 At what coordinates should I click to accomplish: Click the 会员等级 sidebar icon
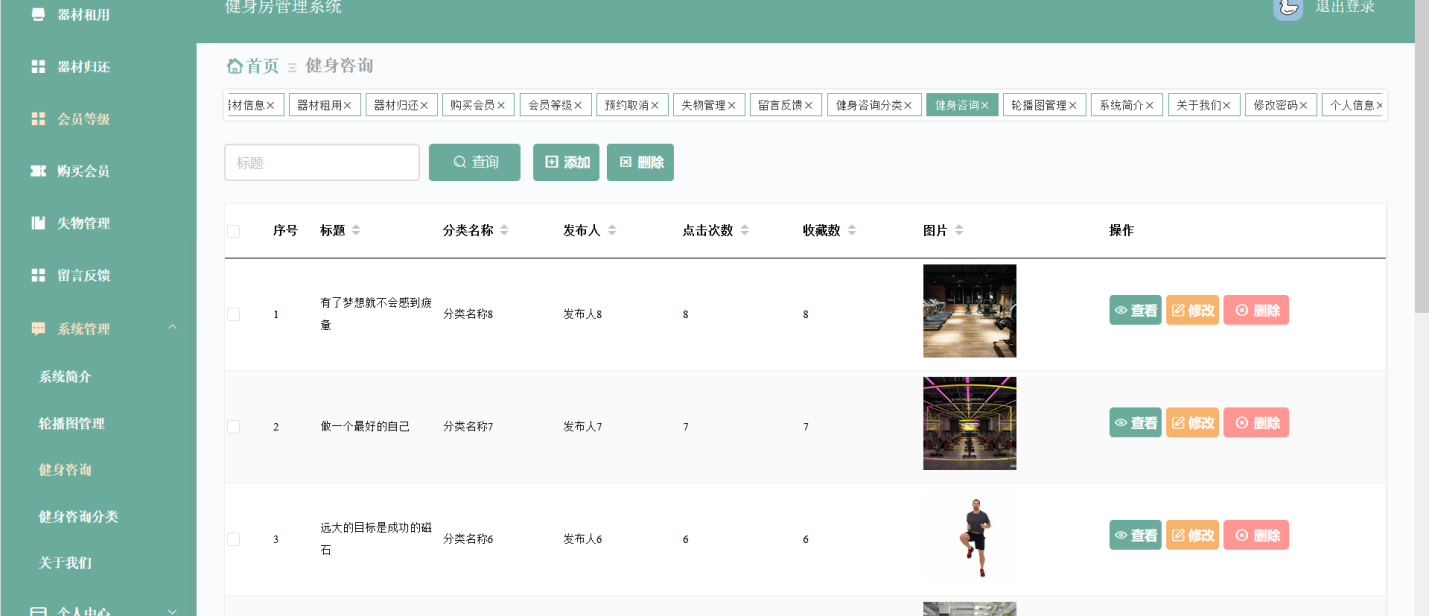(38, 119)
